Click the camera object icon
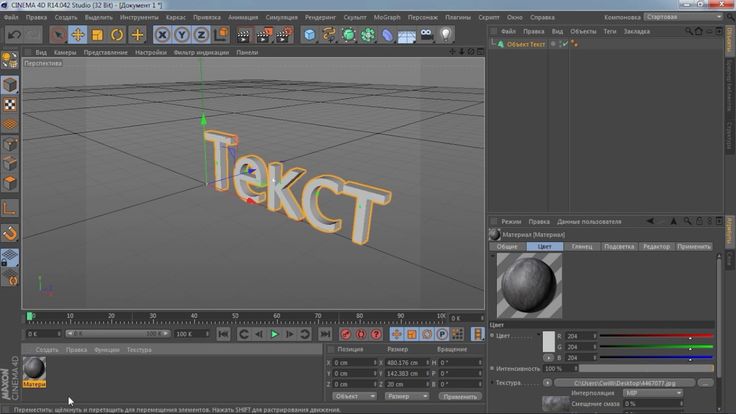The image size is (736, 414). tap(427, 35)
